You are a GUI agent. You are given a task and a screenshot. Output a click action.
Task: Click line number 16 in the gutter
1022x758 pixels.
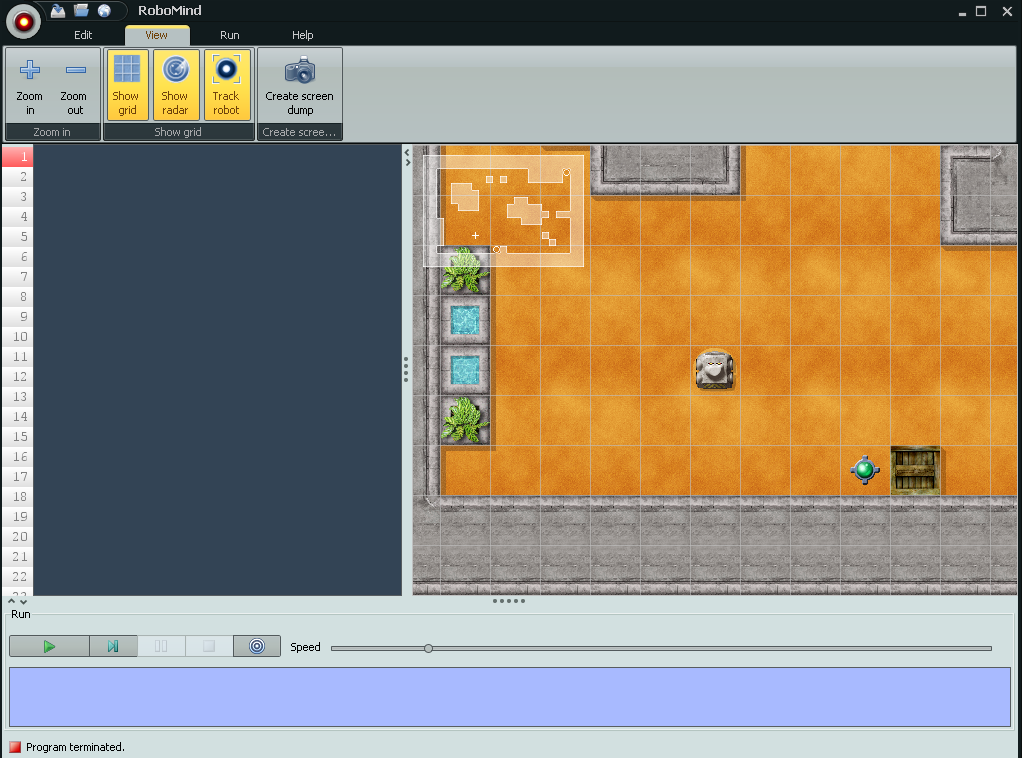18,457
